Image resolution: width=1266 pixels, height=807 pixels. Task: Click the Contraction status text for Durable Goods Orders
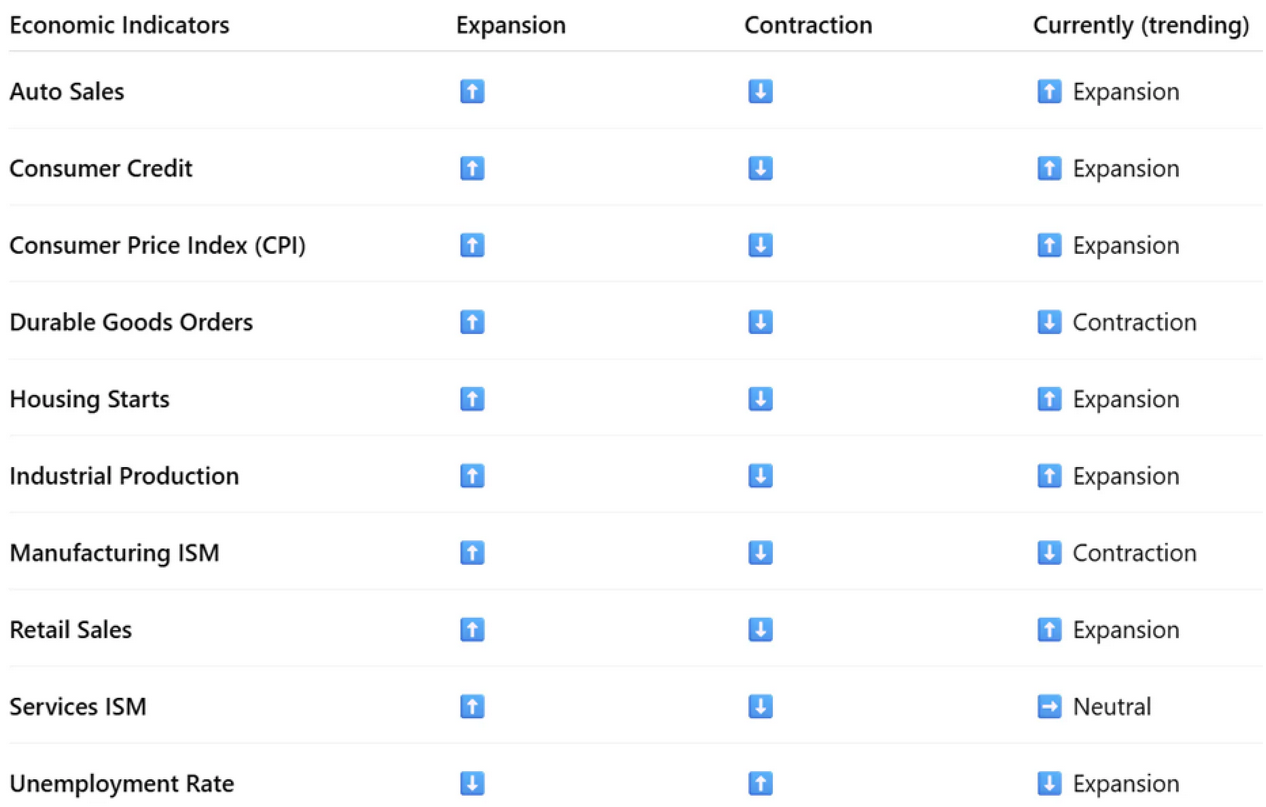click(1134, 322)
